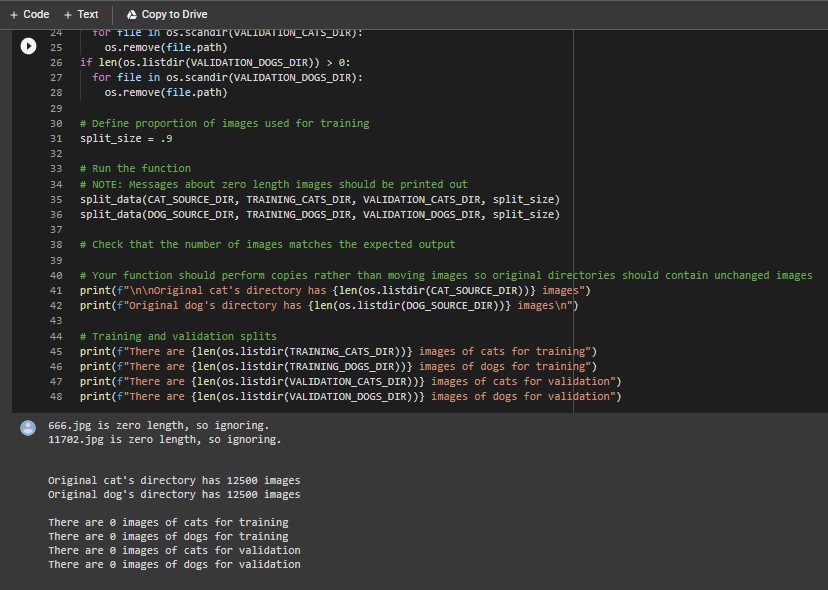Click os.remove(file.path) on line 25
This screenshot has width=828, height=590.
166,48
